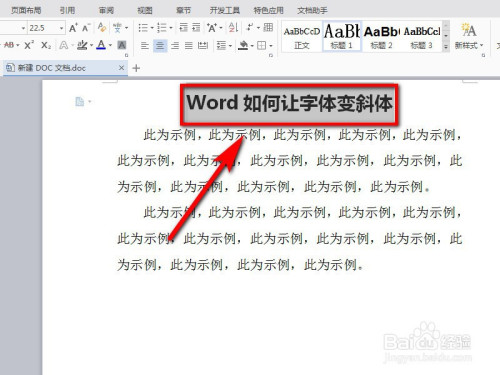Open the font name dropdown arrow
Screen dimensions: 500x375
tap(23, 28)
